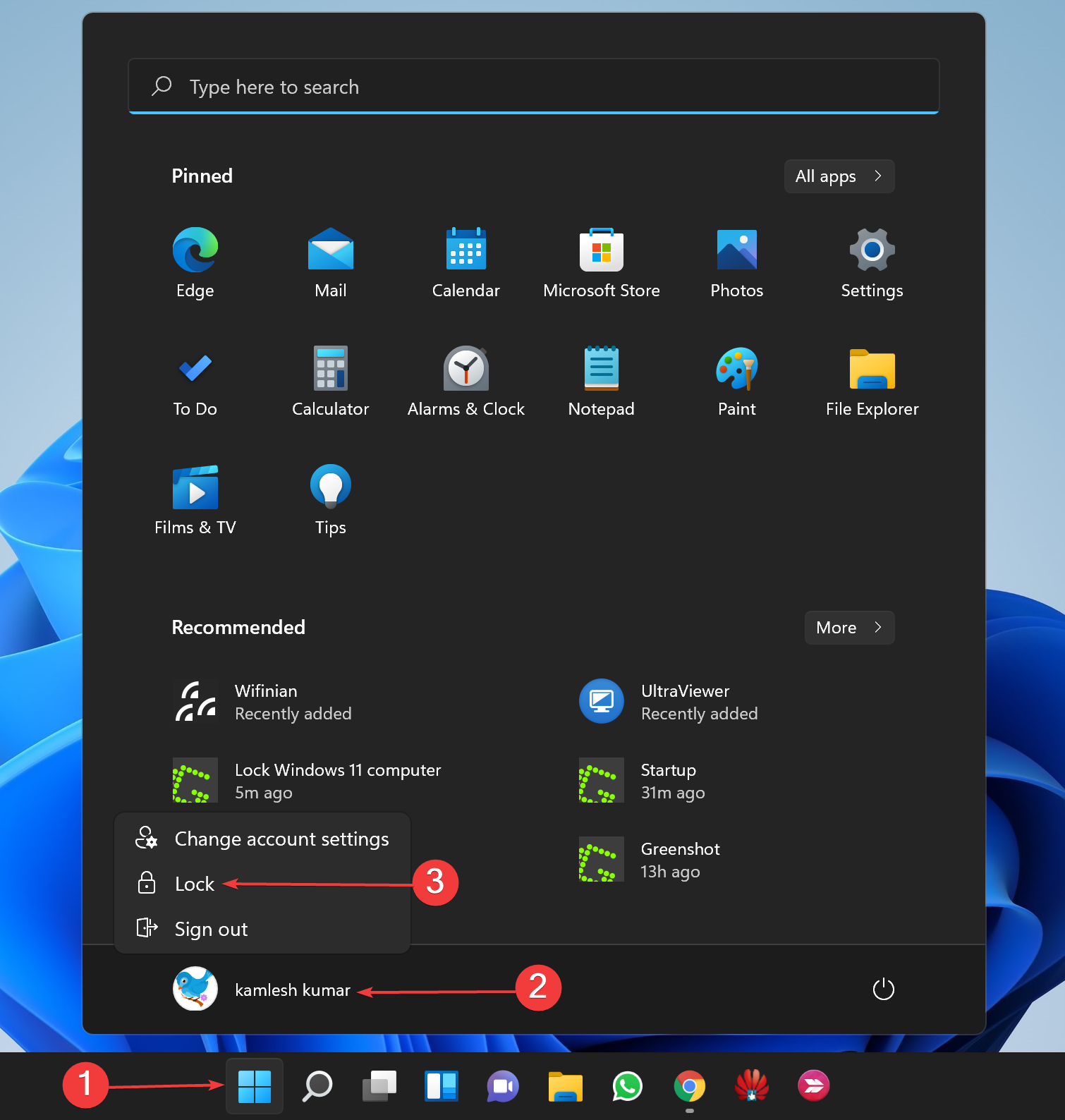Screen dimensions: 1065x1120
Task: Expand More recommended items
Action: [850, 628]
